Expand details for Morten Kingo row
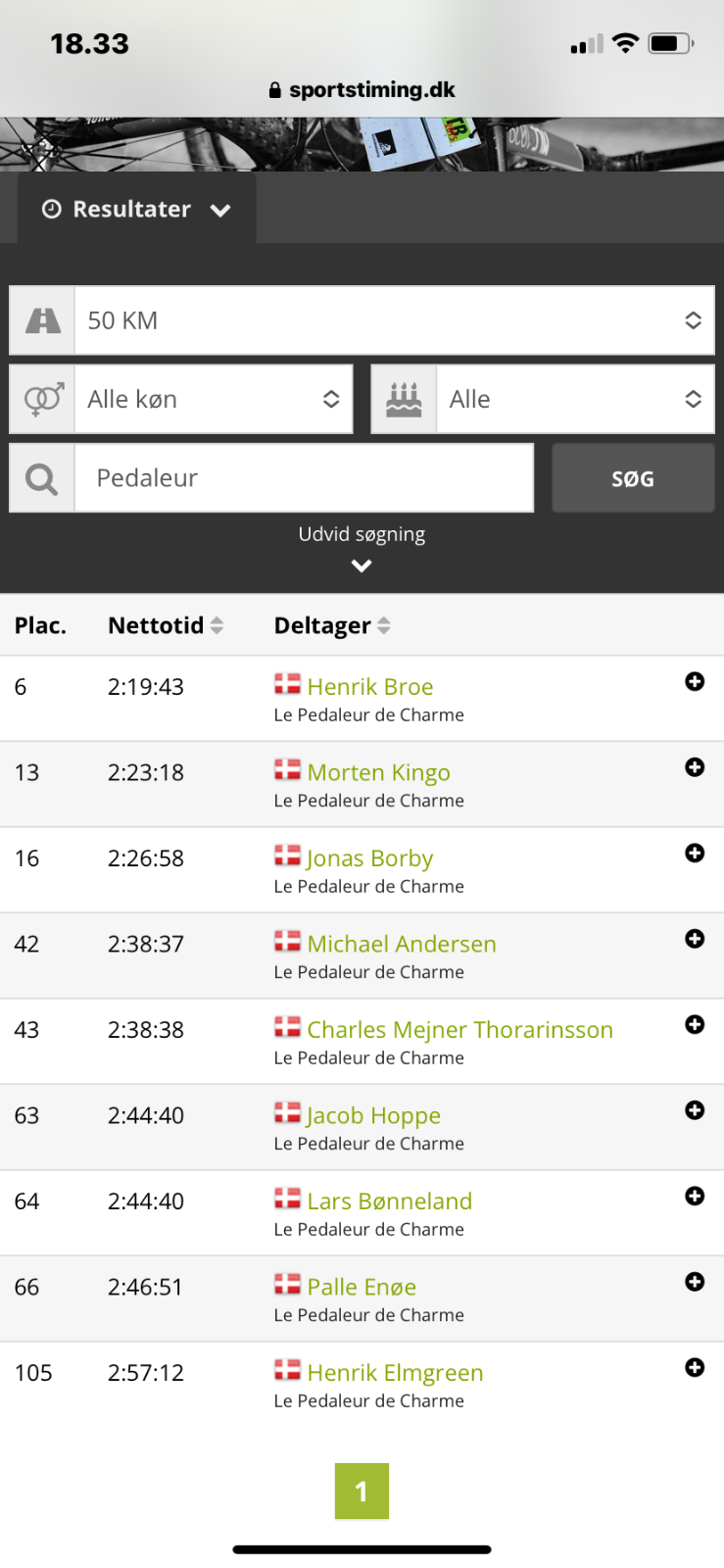The width and height of the screenshot is (724, 1568). pos(695,767)
